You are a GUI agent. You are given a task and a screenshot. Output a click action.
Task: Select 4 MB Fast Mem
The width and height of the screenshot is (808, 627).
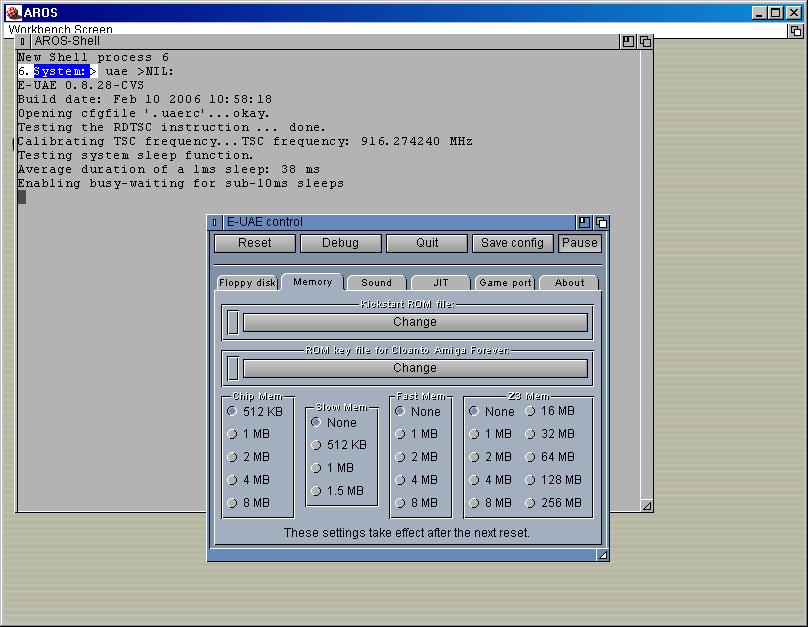click(x=400, y=480)
